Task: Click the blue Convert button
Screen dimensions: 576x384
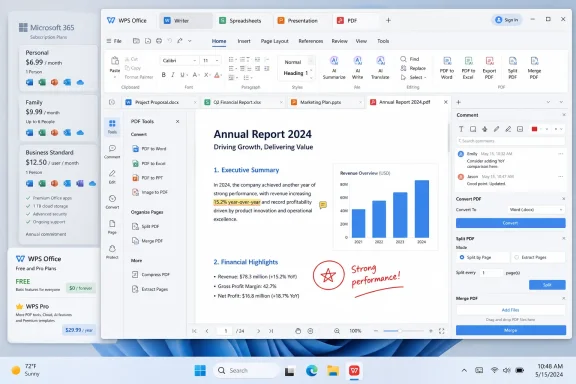Action: tap(511, 223)
